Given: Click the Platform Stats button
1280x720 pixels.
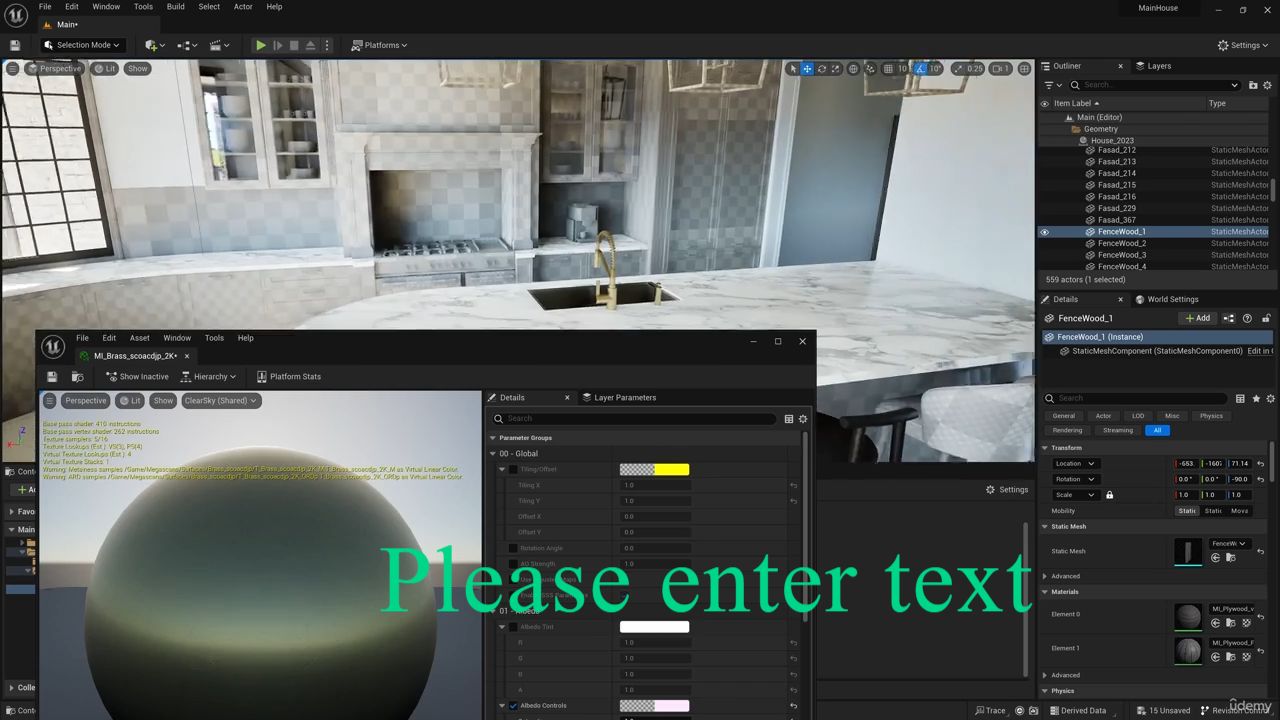Looking at the screenshot, I should 289,377.
